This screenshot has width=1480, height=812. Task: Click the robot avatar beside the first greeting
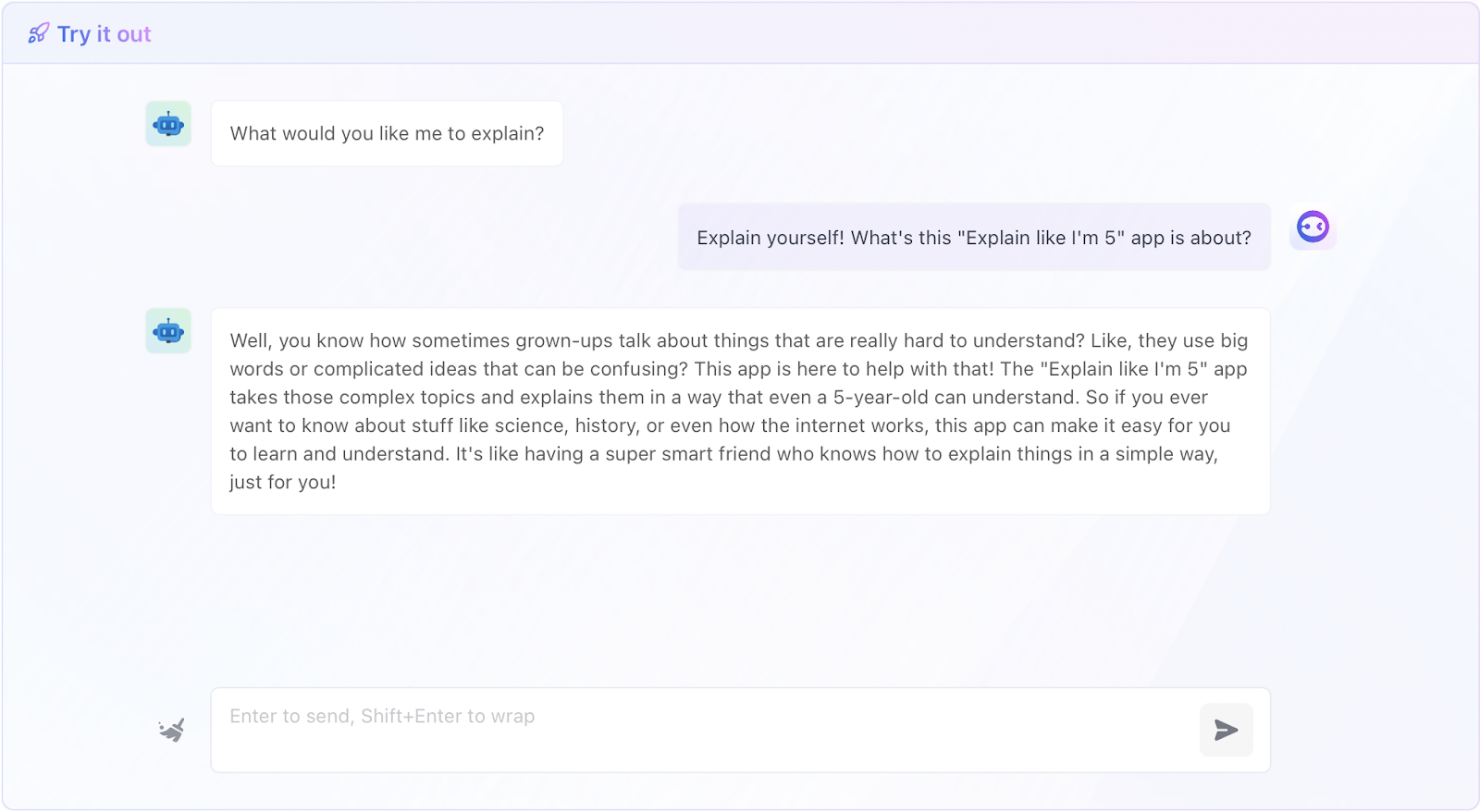coord(168,124)
